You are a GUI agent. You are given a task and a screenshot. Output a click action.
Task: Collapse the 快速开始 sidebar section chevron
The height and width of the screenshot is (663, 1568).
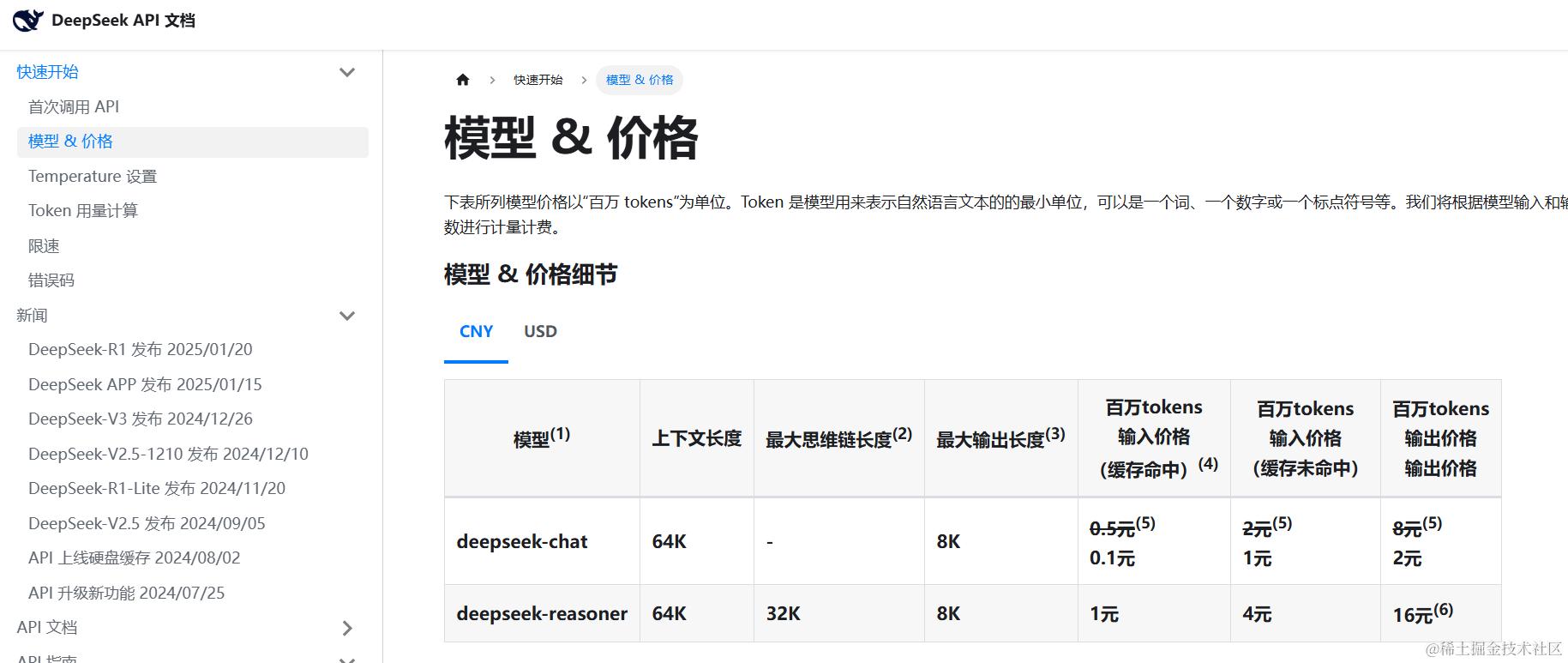(347, 72)
